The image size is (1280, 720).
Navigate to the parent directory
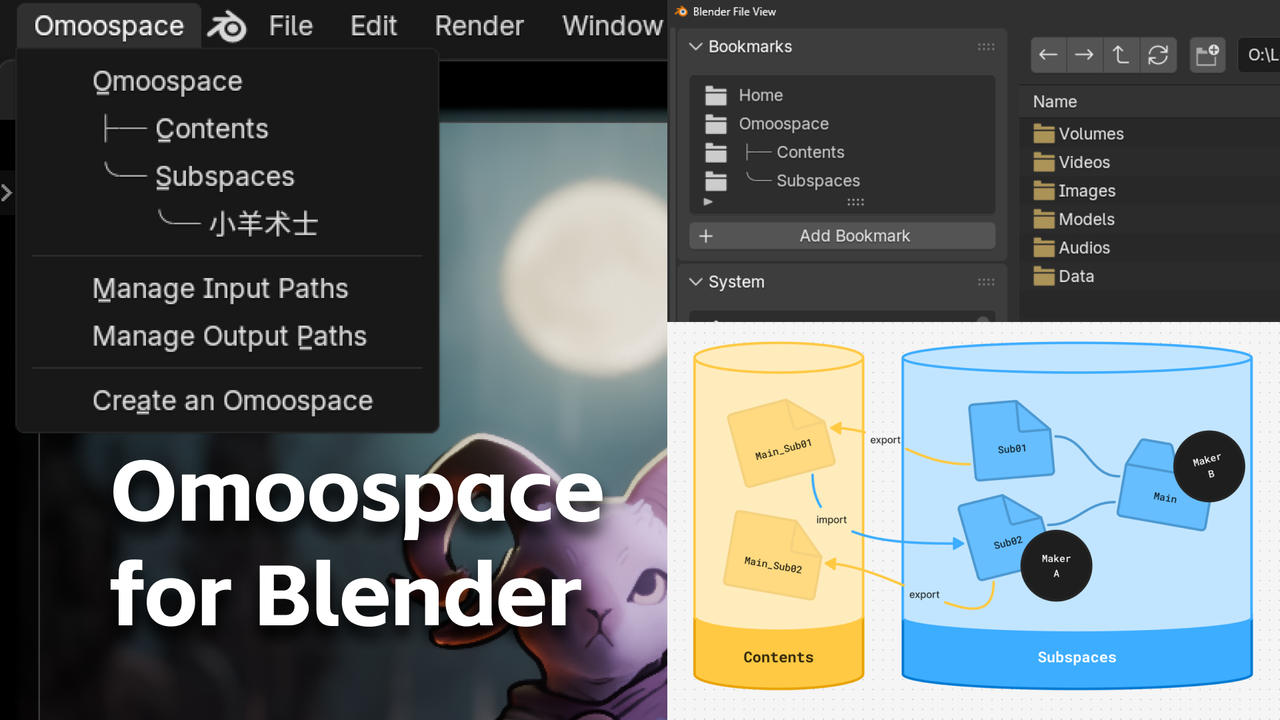(x=1121, y=55)
